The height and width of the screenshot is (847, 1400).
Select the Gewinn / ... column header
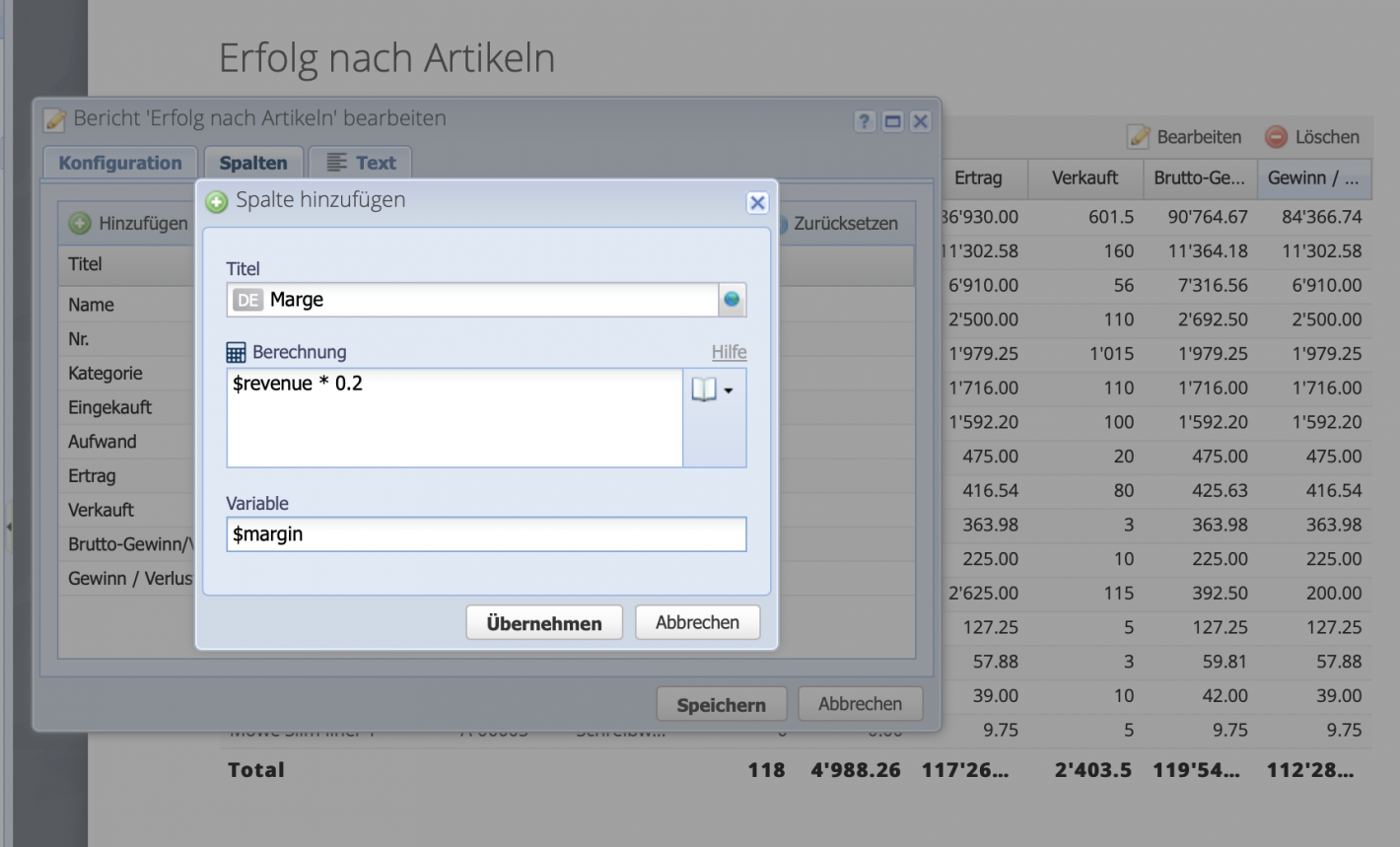click(x=1314, y=178)
